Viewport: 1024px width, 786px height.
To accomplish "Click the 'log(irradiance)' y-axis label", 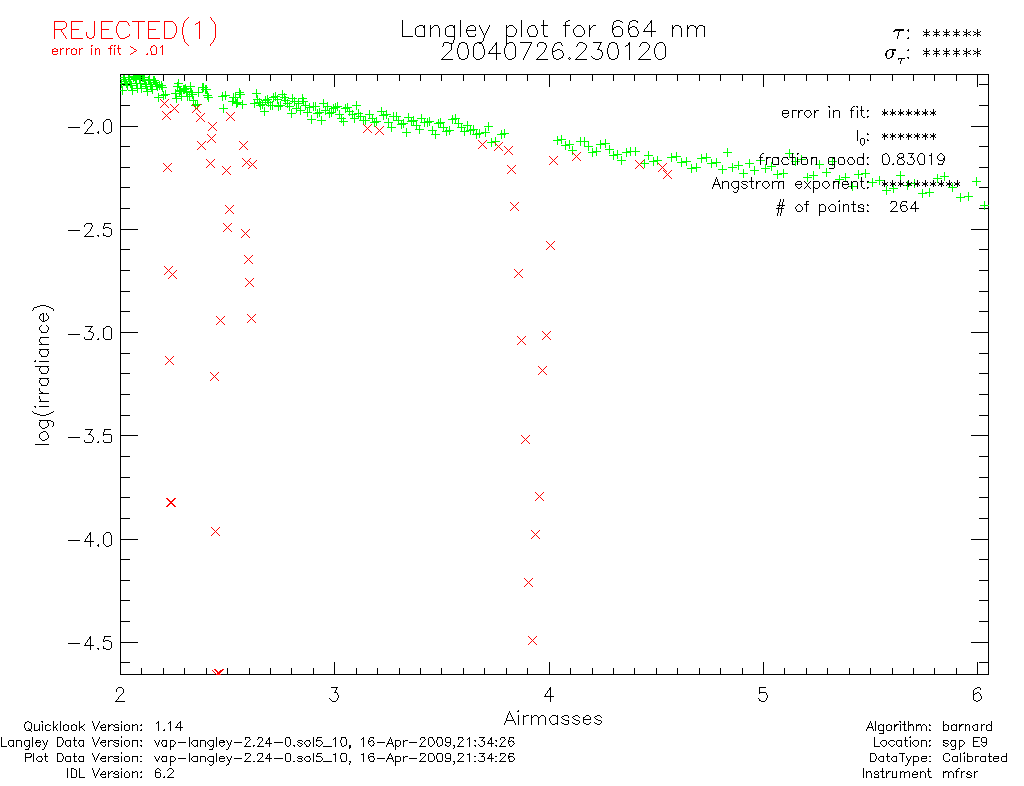I will pos(43,390).
